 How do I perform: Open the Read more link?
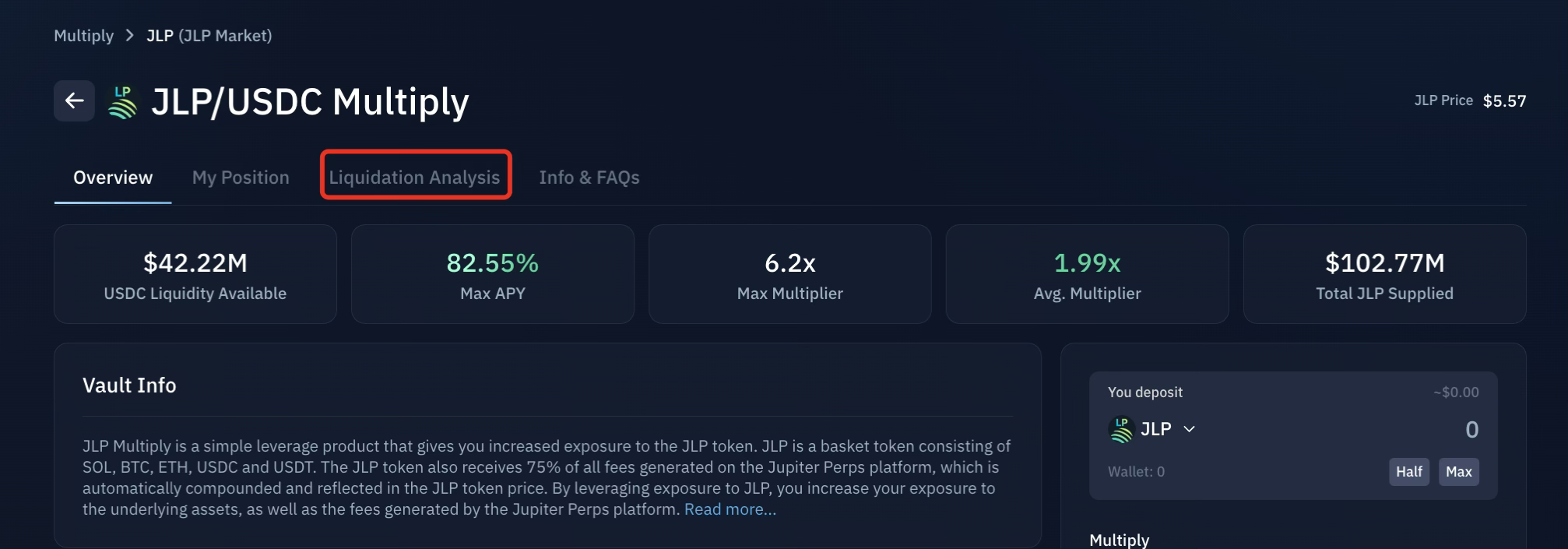730,509
